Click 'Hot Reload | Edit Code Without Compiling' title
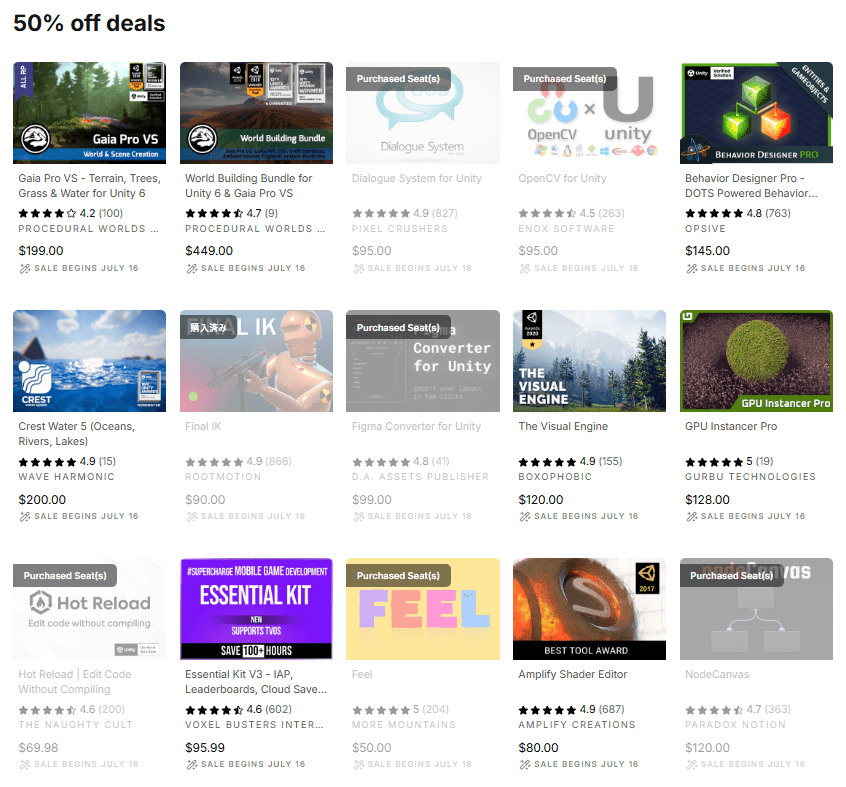 [75, 682]
